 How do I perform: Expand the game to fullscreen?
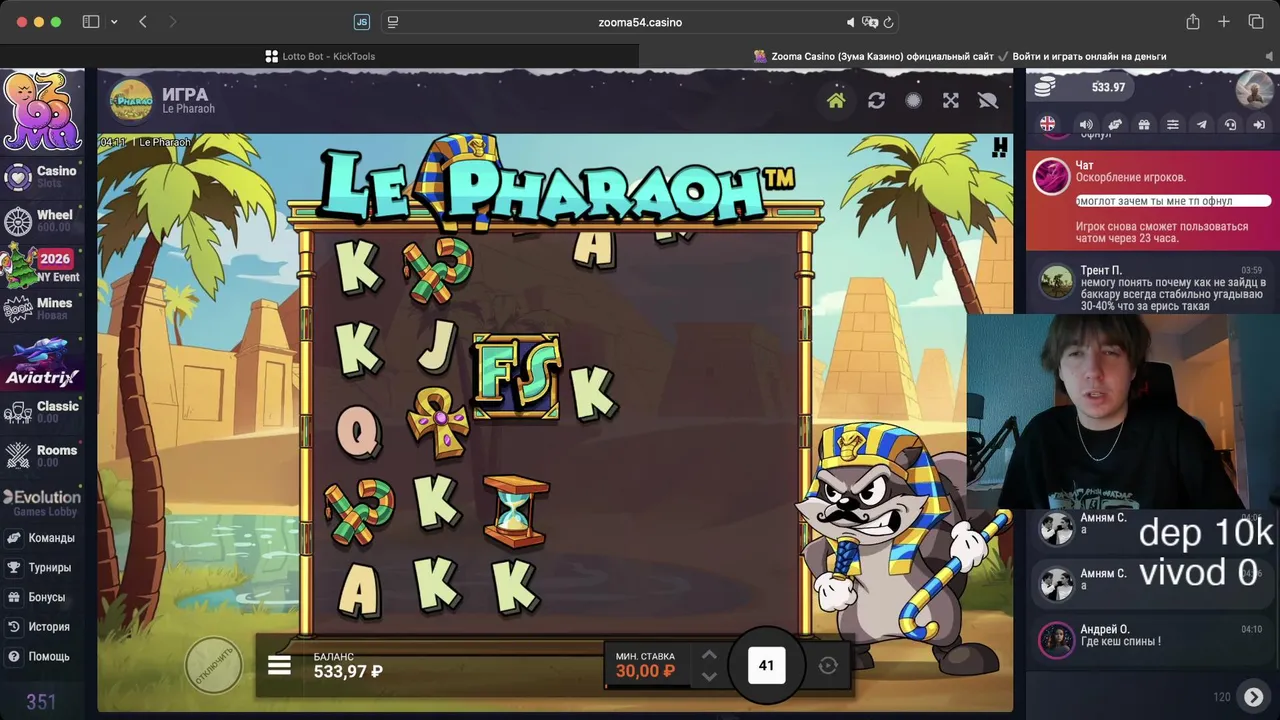point(951,100)
